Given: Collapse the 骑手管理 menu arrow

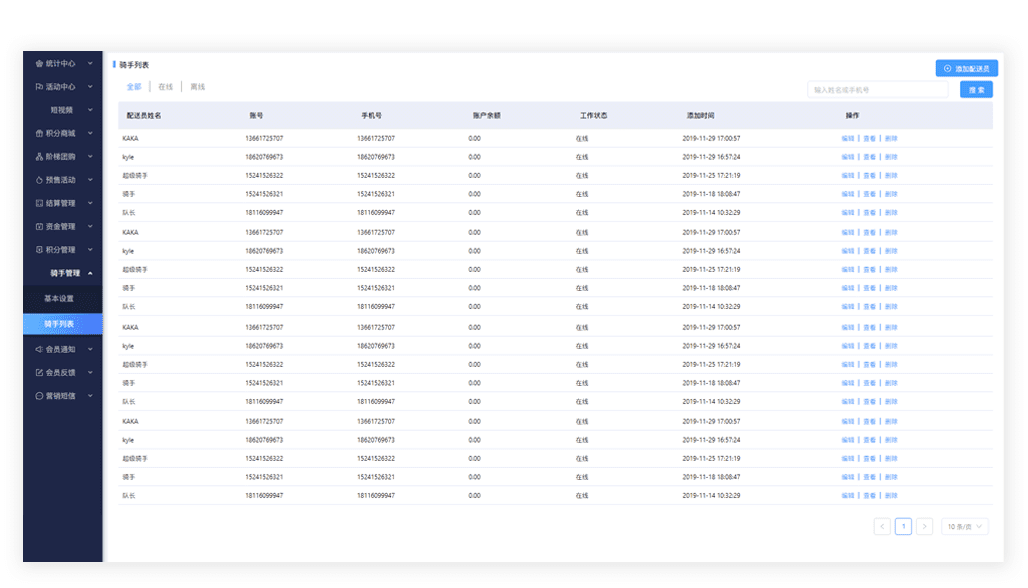Looking at the screenshot, I should pyautogui.click(x=90, y=273).
